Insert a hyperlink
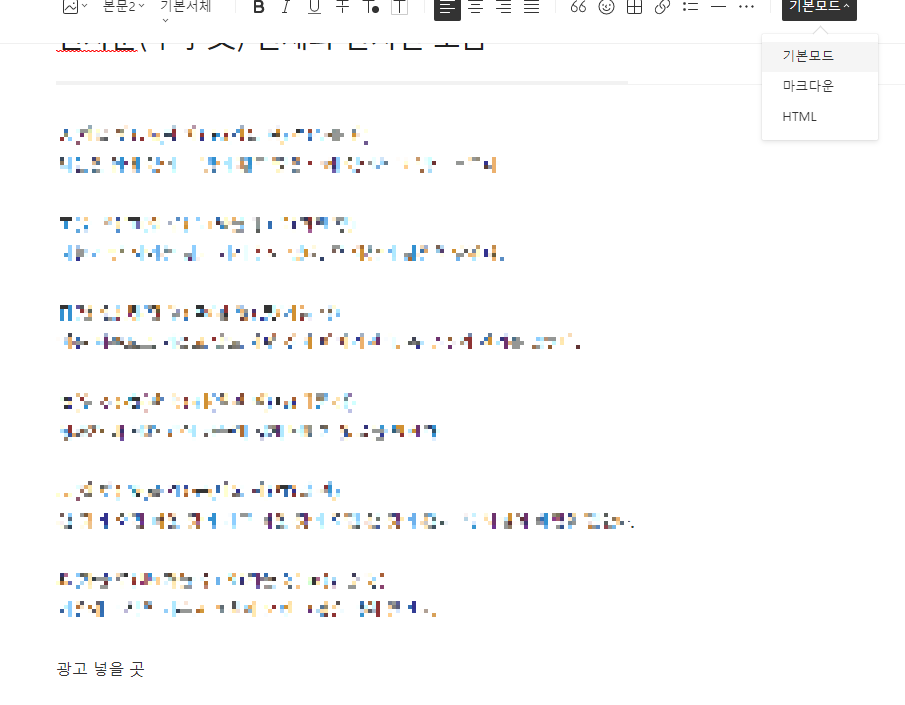Image resolution: width=905 pixels, height=705 pixels. [x=663, y=7]
